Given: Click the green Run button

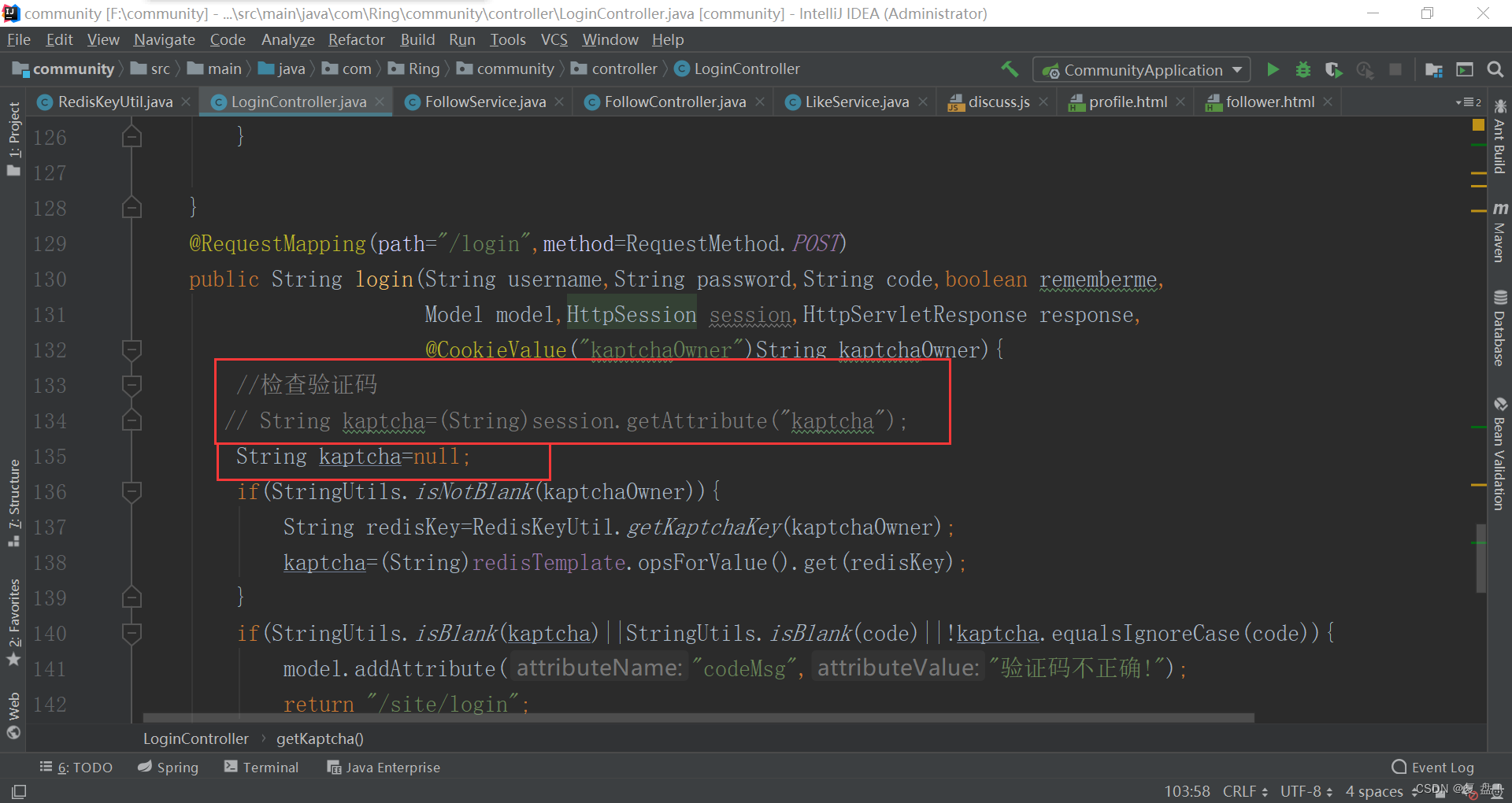Looking at the screenshot, I should coord(1273,70).
